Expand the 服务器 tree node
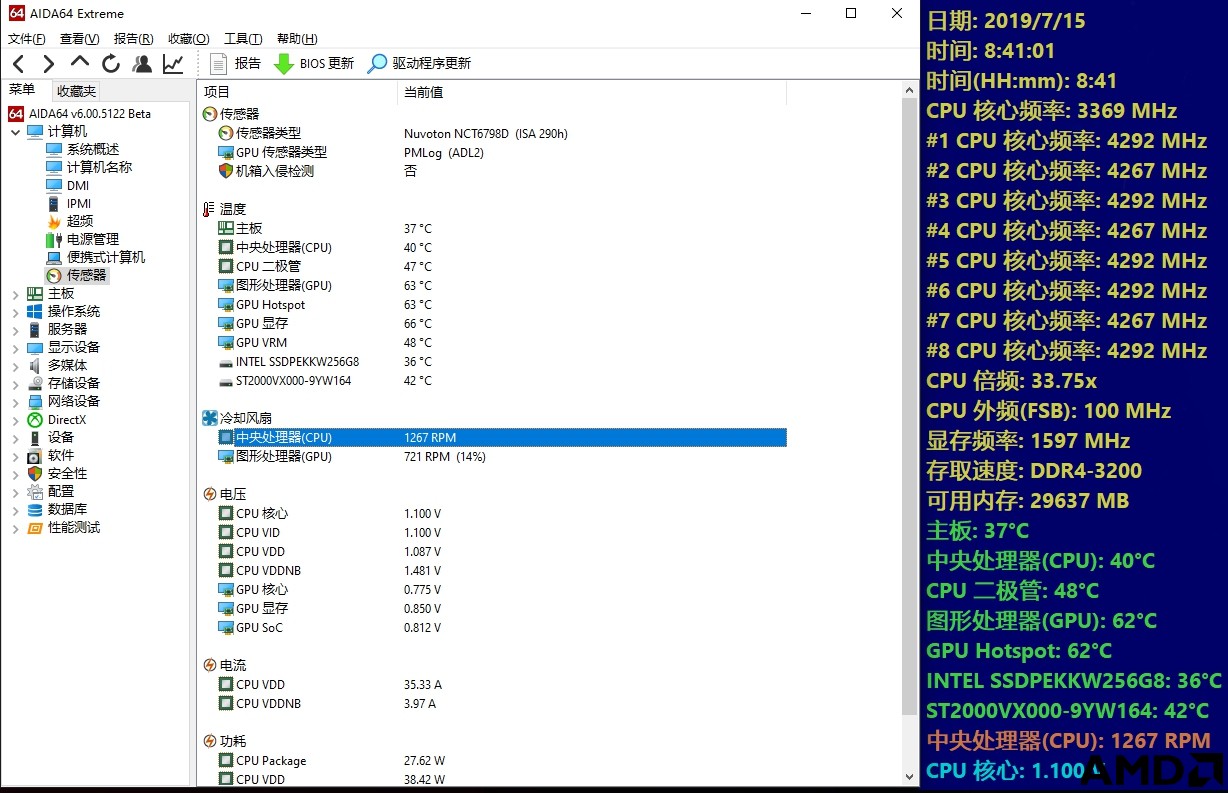Screen dimensions: 1228x793 tap(15, 329)
